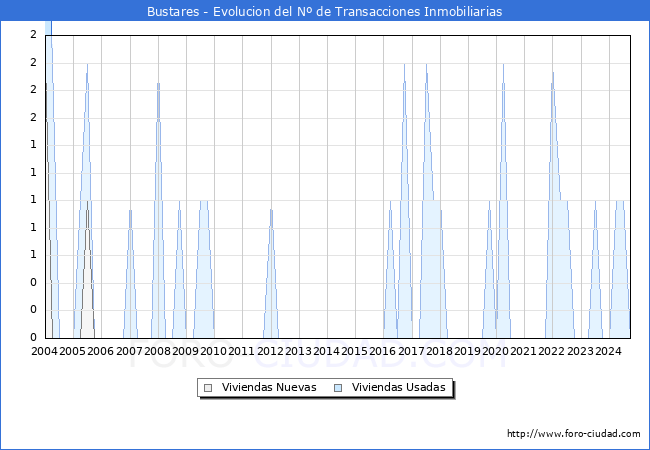Image resolution: width=650 pixels, height=450 pixels.
Task: Click the 2021 x-axis label
Action: pyautogui.click(x=523, y=351)
